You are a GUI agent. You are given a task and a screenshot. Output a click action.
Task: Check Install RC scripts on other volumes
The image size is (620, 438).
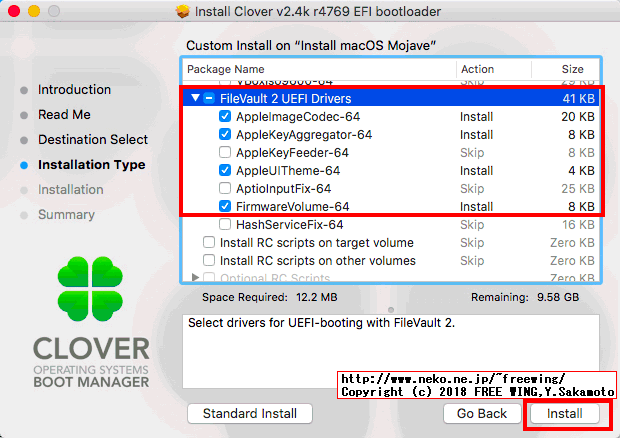pyautogui.click(x=209, y=261)
